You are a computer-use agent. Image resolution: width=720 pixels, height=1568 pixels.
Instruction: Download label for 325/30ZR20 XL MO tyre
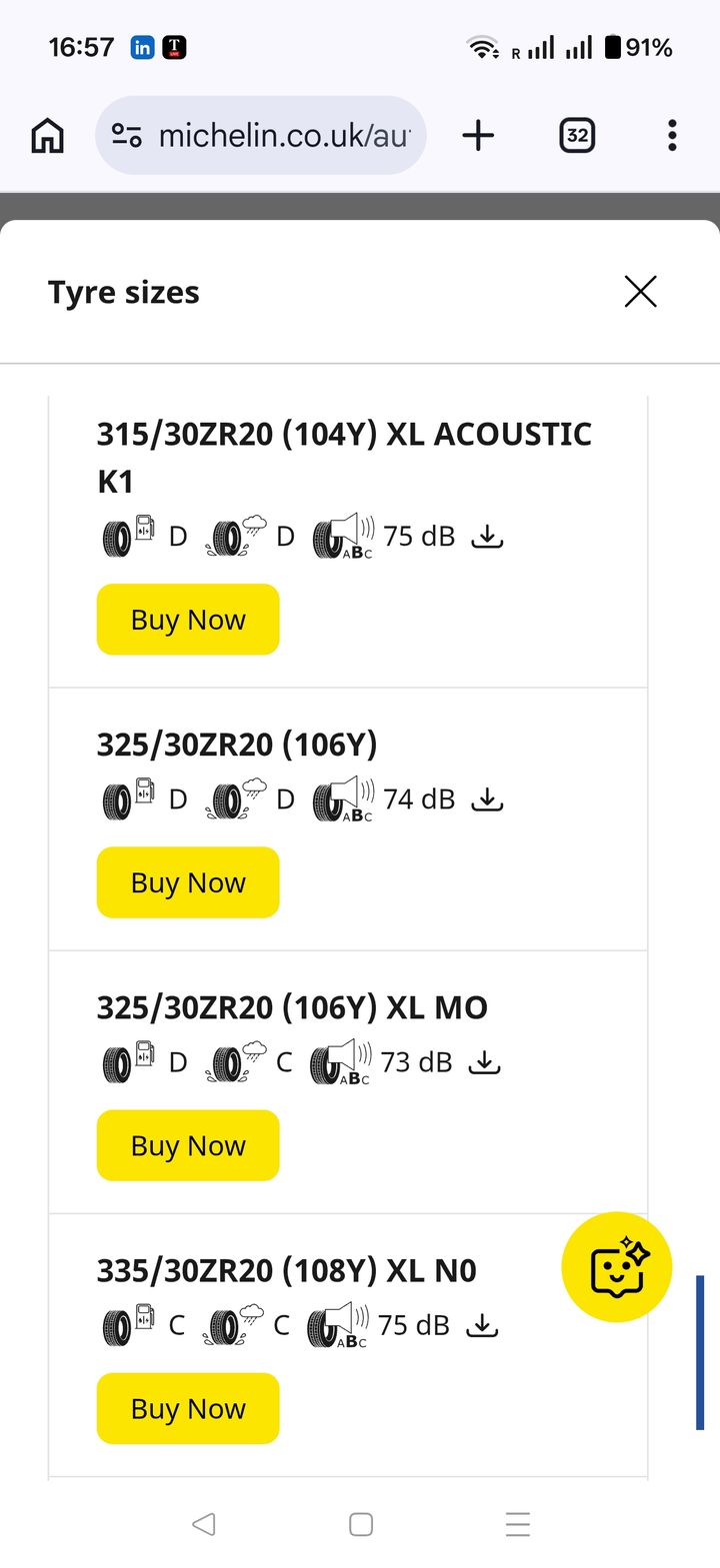pyautogui.click(x=485, y=1063)
